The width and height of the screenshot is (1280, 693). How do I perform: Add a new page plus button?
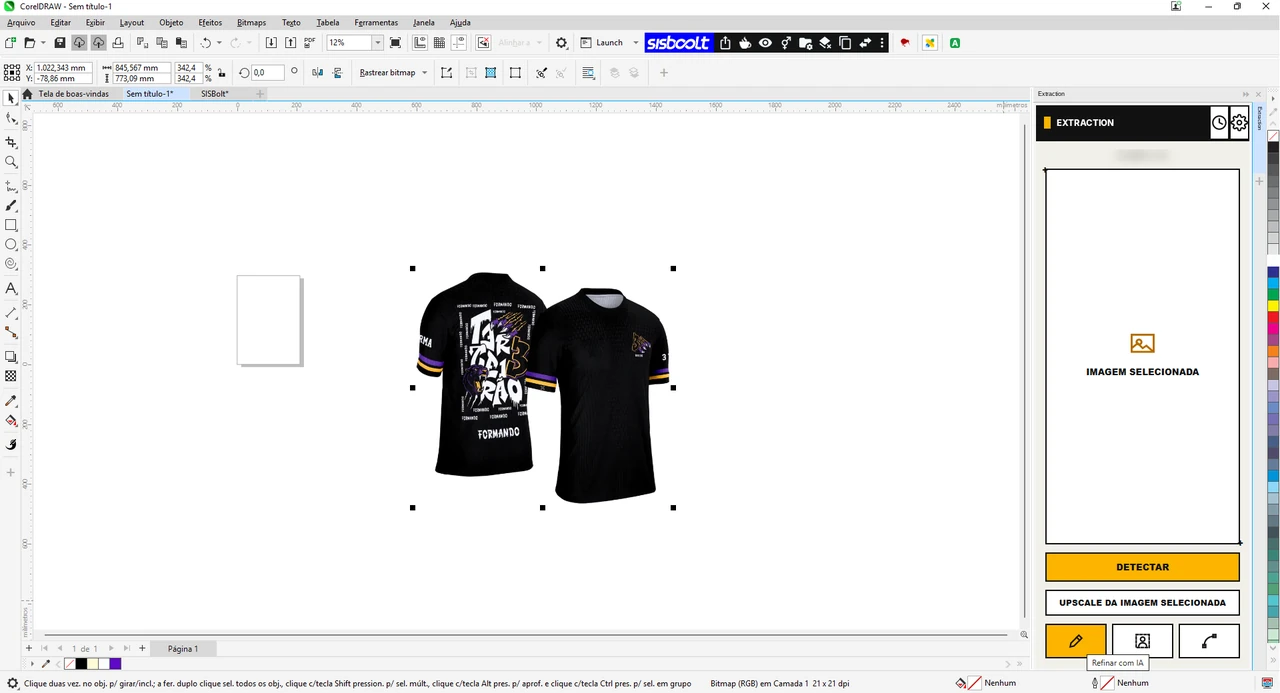[142, 649]
